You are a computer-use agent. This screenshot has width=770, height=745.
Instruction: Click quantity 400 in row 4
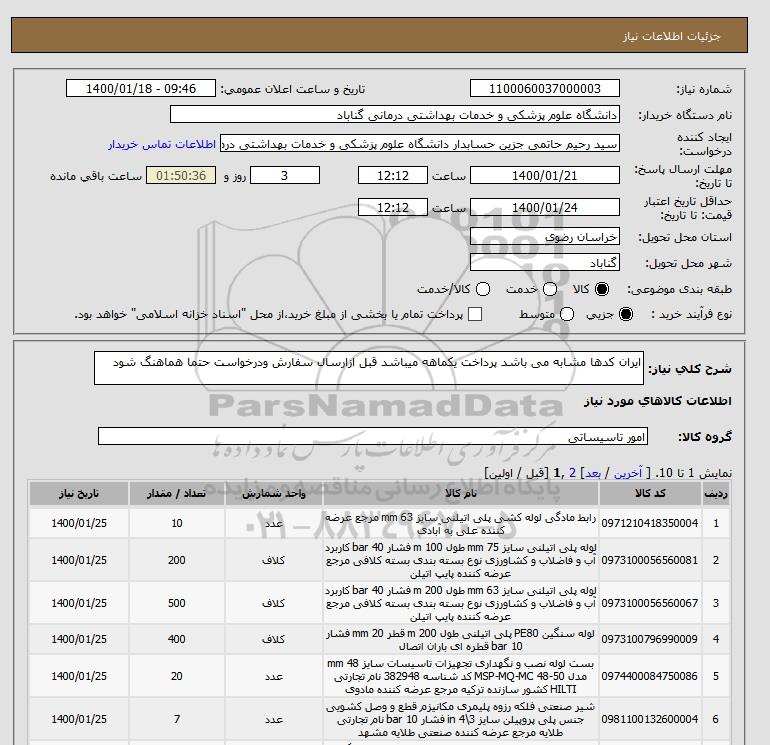[177, 639]
